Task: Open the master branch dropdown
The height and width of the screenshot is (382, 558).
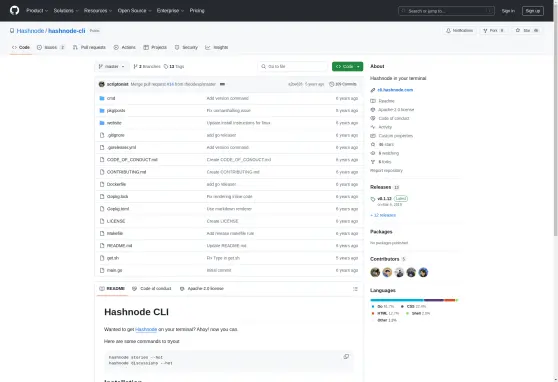Action: (x=112, y=67)
